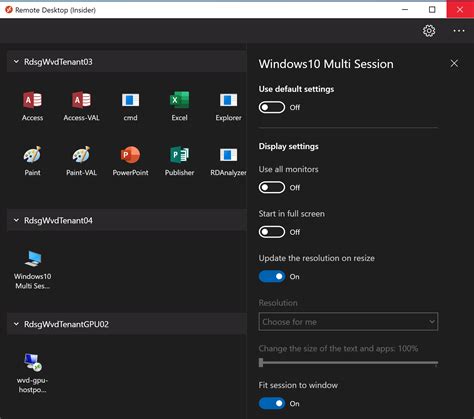This screenshot has width=474, height=419.
Task: Close the Windows10 Multi Session settings panel
Action: pos(454,63)
